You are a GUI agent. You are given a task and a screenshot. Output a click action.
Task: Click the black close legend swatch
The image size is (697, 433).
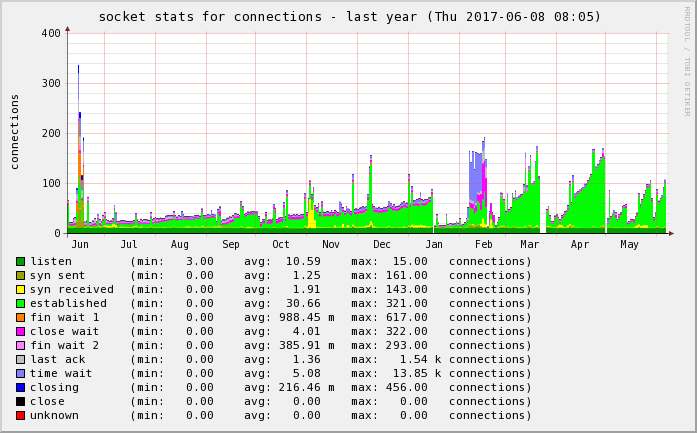click(x=20, y=401)
